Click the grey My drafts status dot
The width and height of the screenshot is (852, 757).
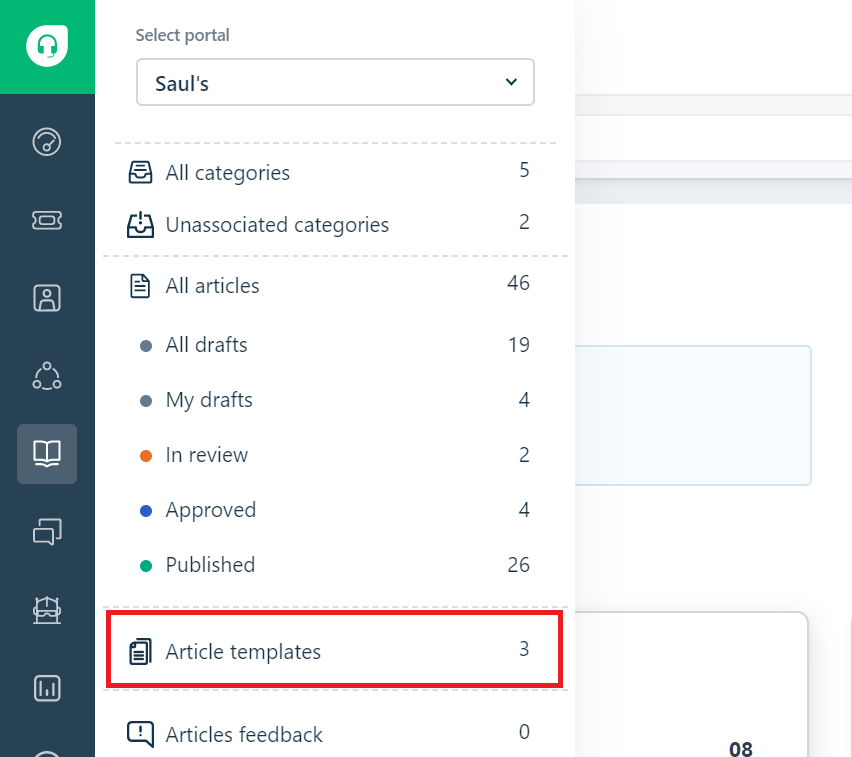click(146, 401)
